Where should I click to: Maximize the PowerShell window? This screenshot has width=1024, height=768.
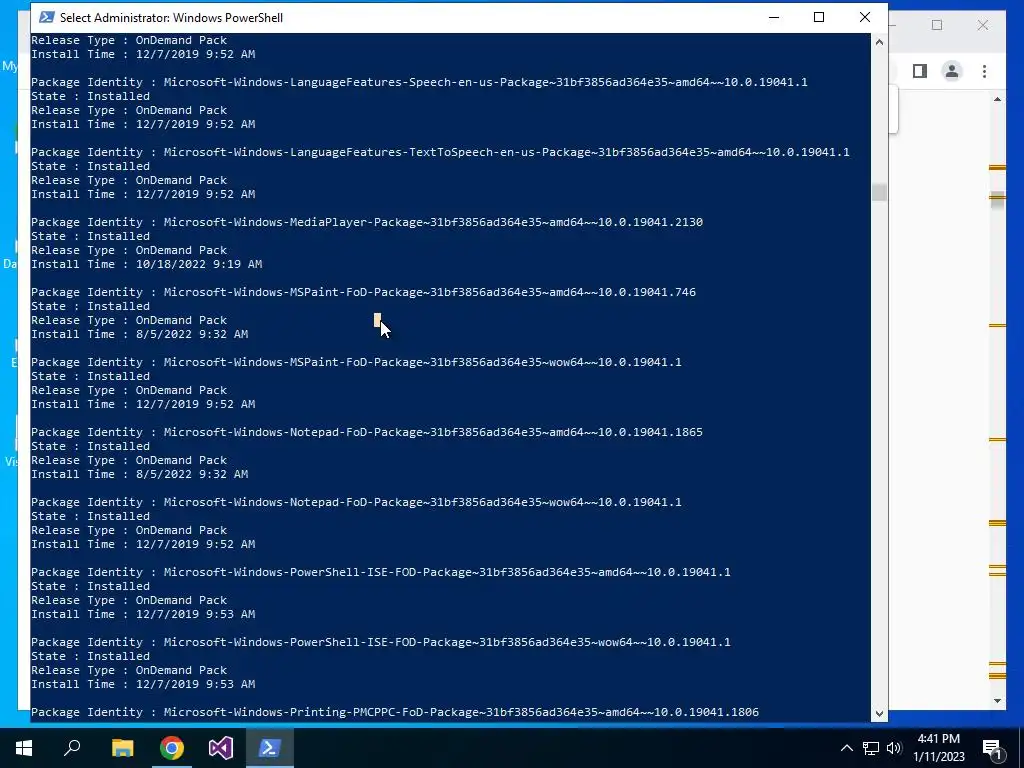point(819,17)
